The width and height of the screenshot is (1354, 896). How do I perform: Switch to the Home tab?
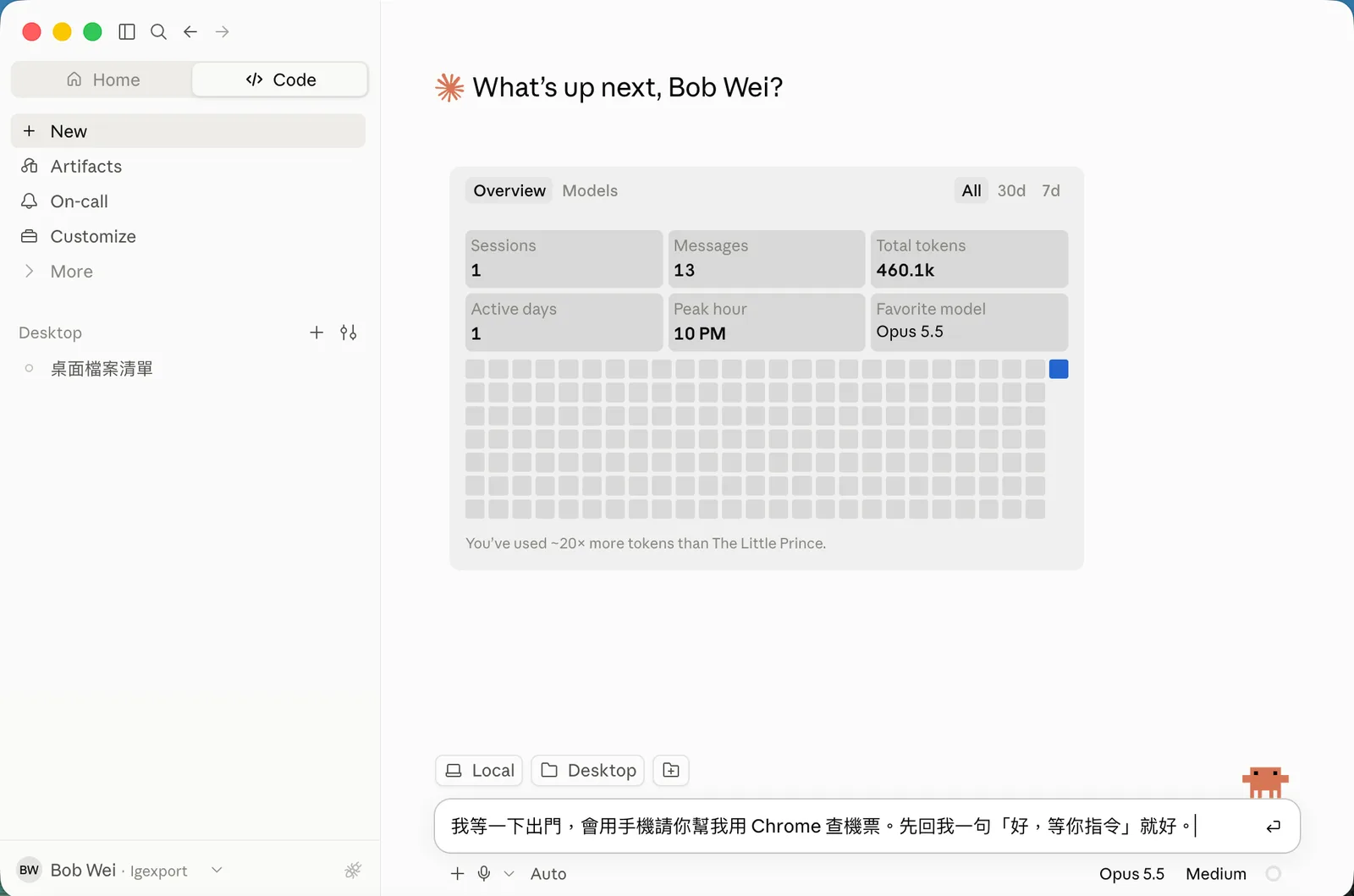click(102, 80)
